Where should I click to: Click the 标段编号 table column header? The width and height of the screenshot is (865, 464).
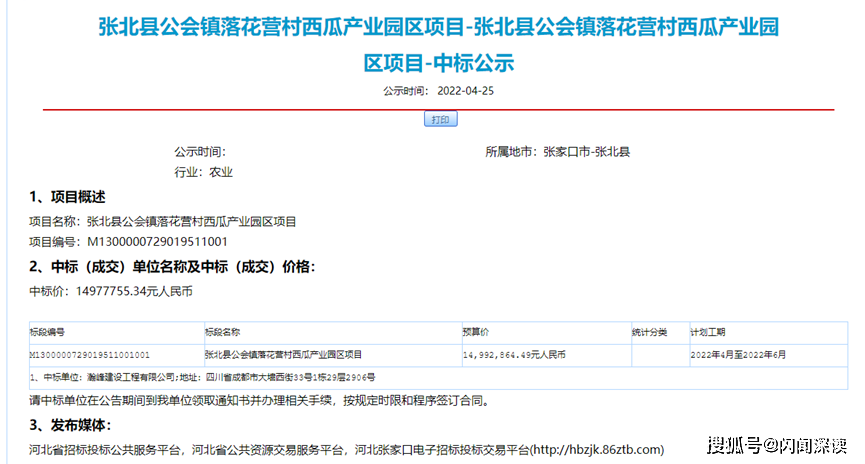click(x=48, y=331)
